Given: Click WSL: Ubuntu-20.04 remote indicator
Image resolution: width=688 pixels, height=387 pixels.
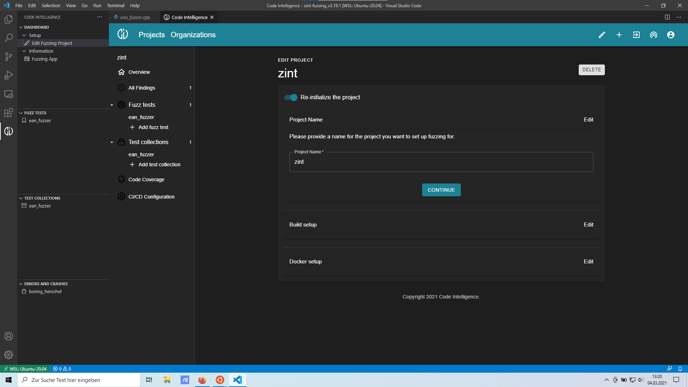Looking at the screenshot, I should (x=25, y=369).
